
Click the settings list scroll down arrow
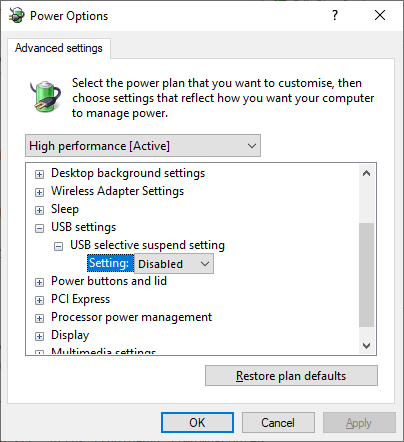[x=367, y=346]
